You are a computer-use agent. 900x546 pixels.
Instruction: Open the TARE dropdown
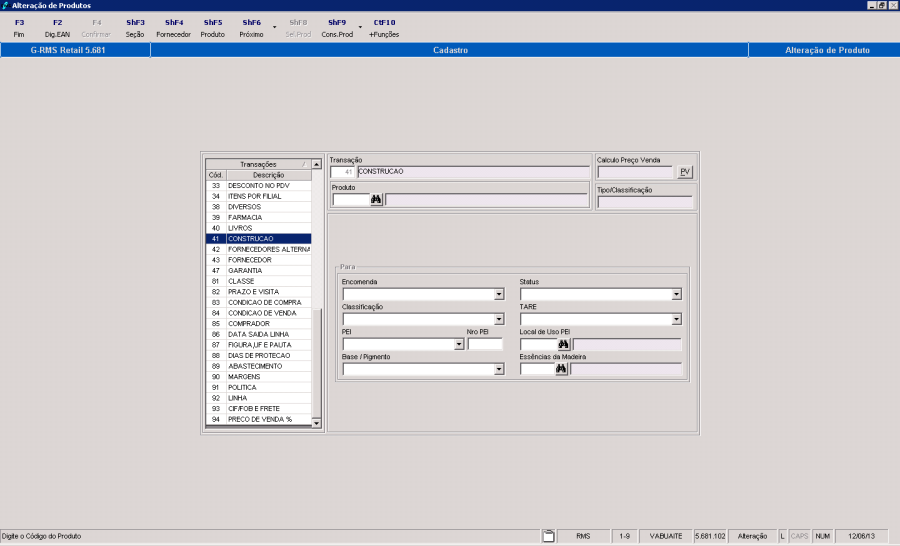pos(676,319)
